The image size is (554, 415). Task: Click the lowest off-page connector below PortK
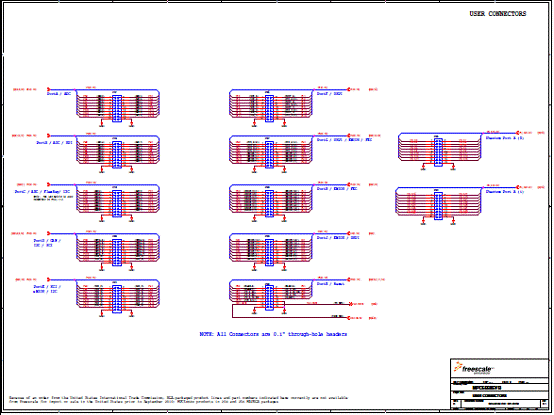pyautogui.click(x=349, y=318)
